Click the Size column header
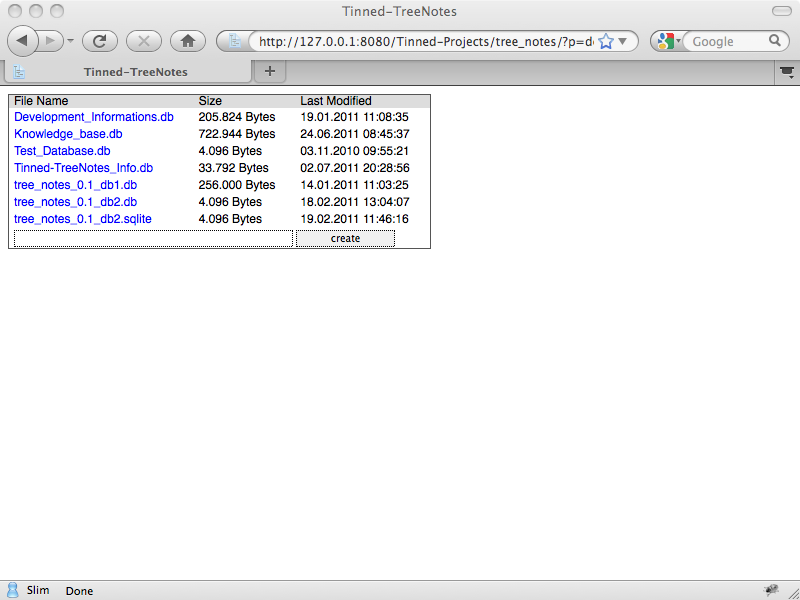Viewport: 800px width, 600px height. point(210,101)
